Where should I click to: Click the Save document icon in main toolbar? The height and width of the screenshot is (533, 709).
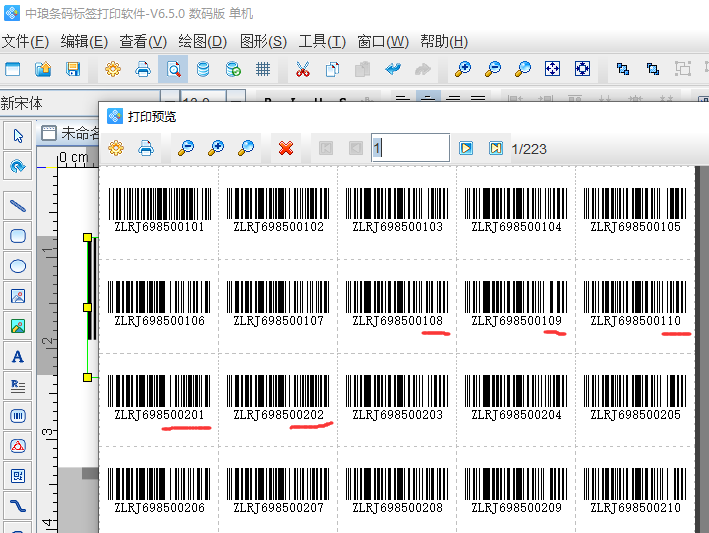(72, 69)
